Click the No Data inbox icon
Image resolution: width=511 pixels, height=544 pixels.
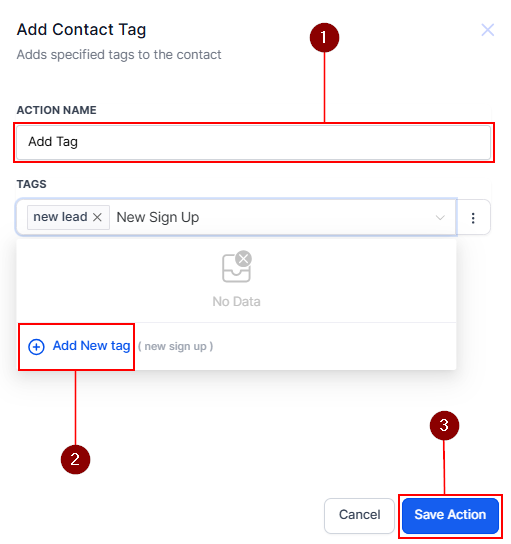[237, 266]
